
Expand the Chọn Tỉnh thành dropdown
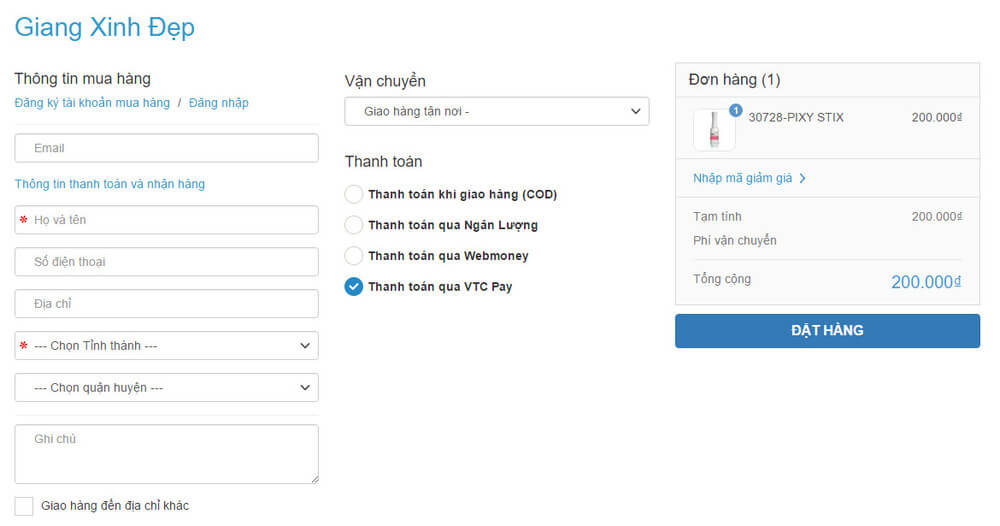166,346
